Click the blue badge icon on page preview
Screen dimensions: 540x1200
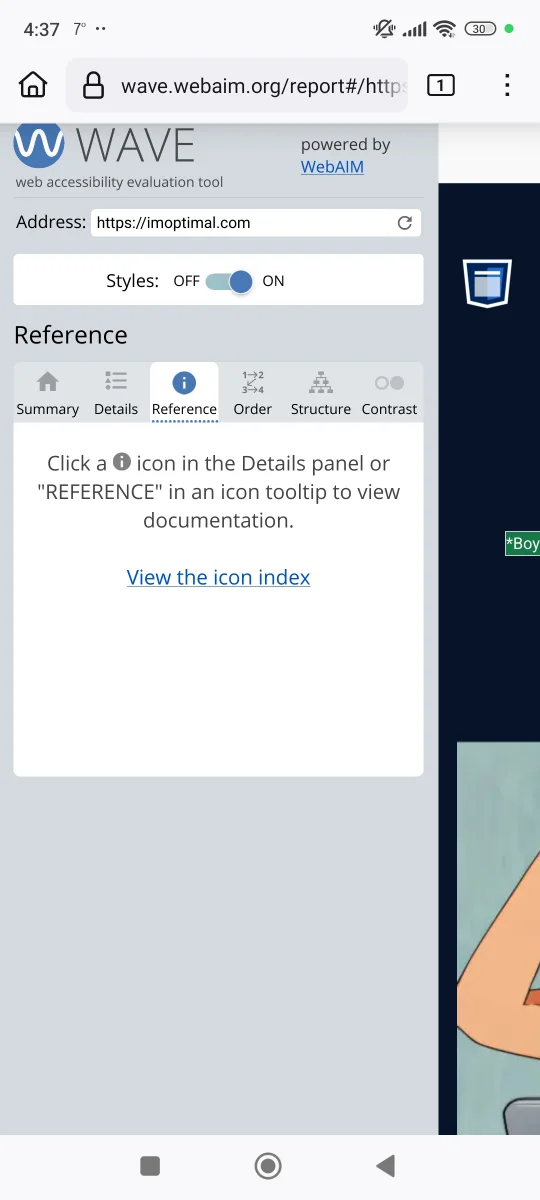(487, 283)
